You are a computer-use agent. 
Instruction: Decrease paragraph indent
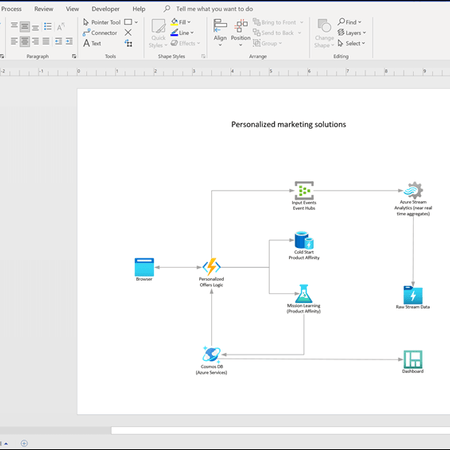tap(58, 41)
